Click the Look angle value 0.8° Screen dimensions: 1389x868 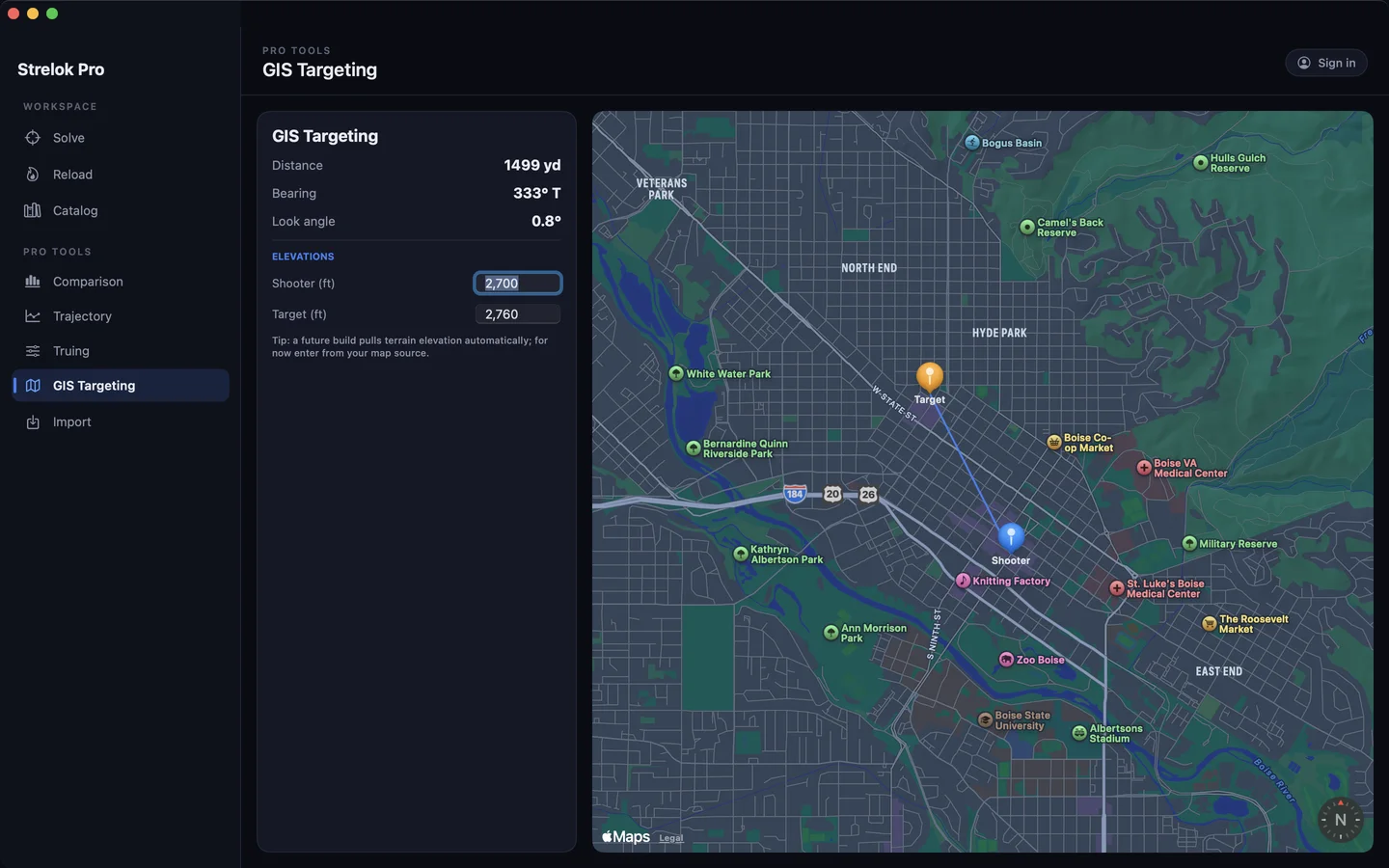point(546,221)
